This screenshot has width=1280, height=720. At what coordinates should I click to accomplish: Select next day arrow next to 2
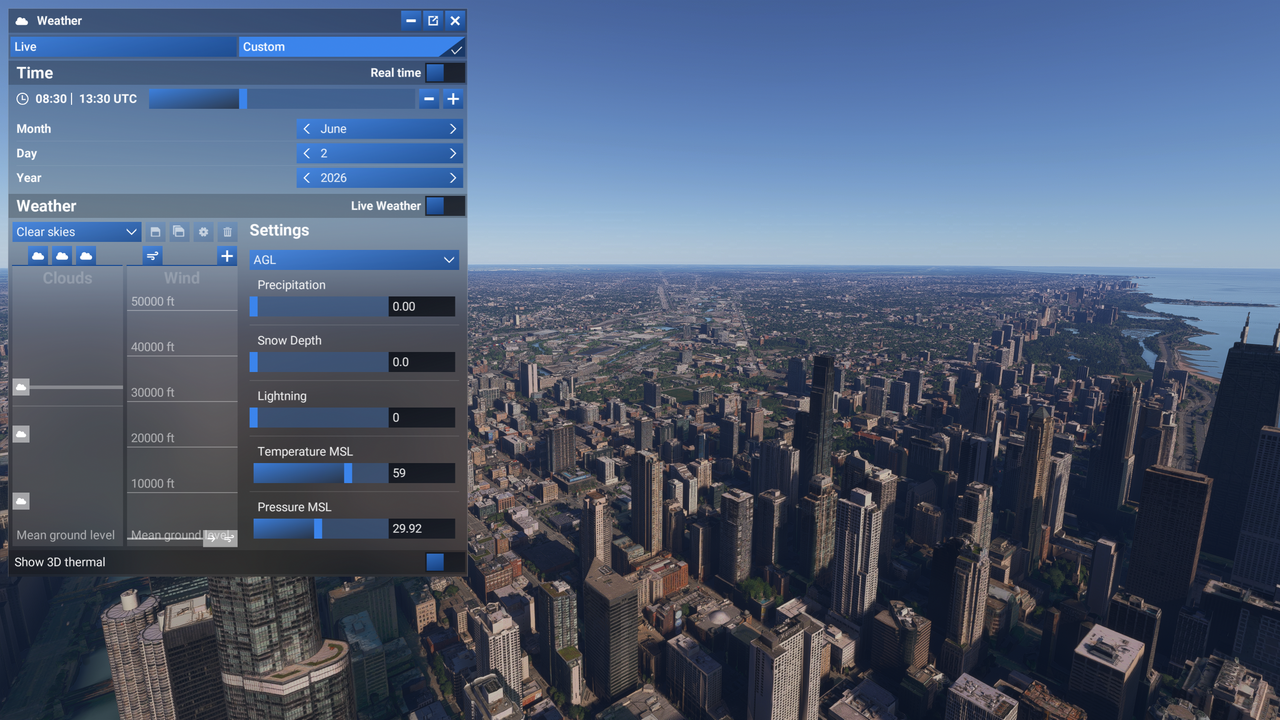[453, 154]
